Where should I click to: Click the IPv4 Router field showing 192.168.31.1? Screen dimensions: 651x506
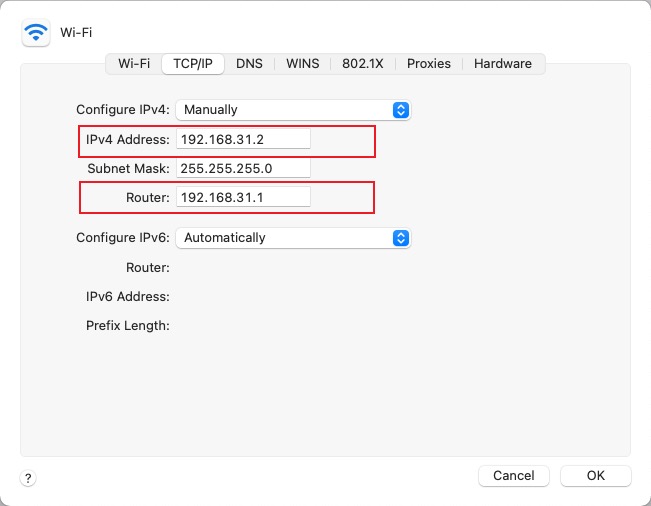(x=243, y=197)
